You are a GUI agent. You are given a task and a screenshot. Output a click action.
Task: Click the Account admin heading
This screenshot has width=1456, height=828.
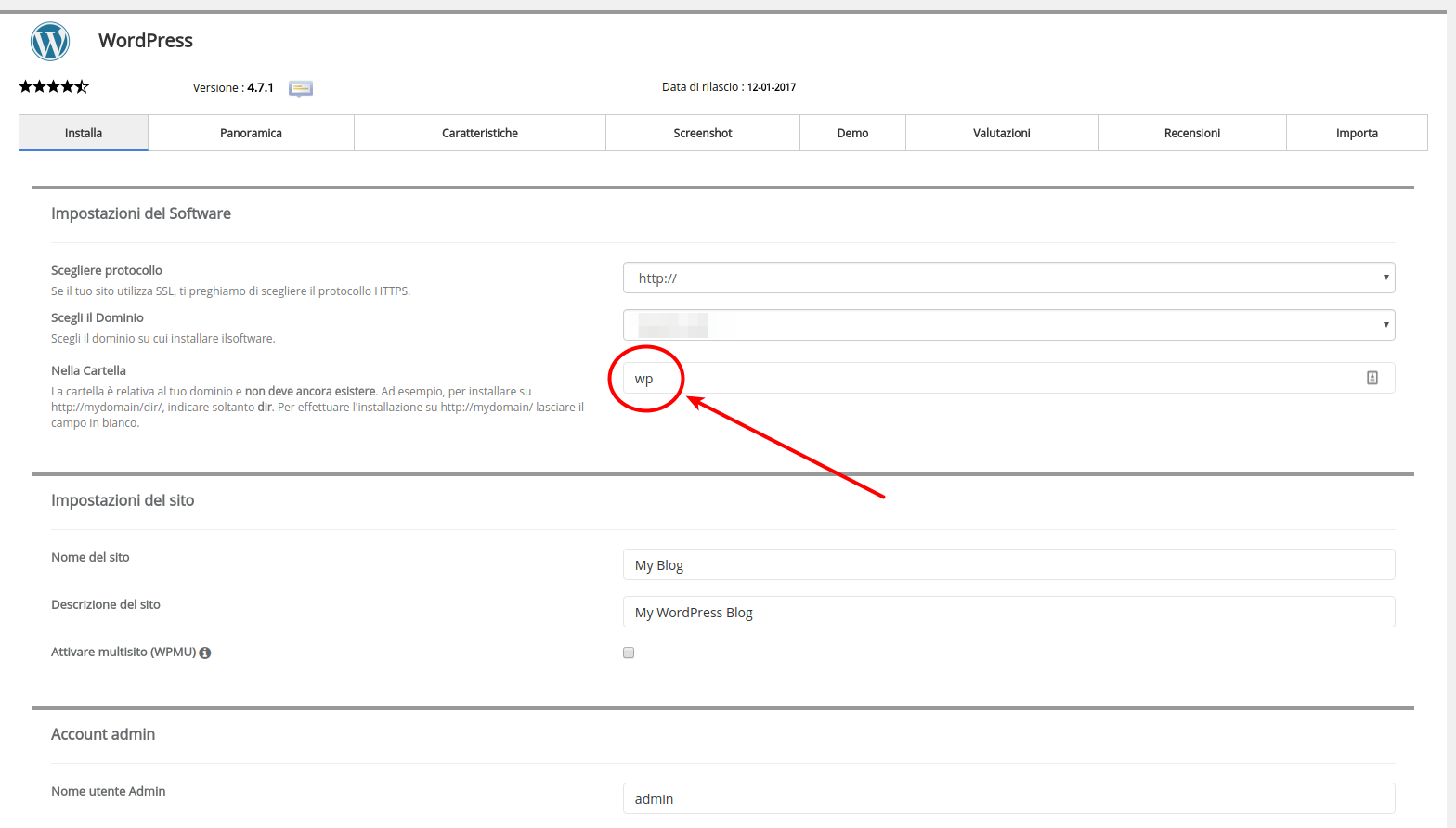(x=103, y=734)
